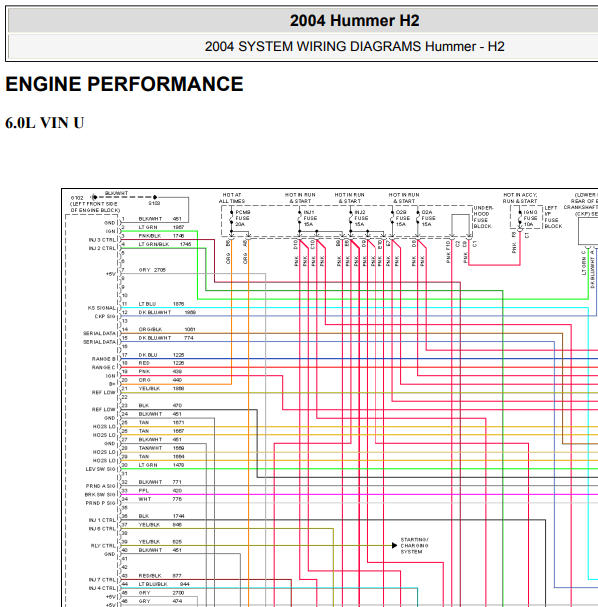The image size is (598, 607).
Task: Click the "2004 Hummer H2" title heading
Action: coord(355,21)
